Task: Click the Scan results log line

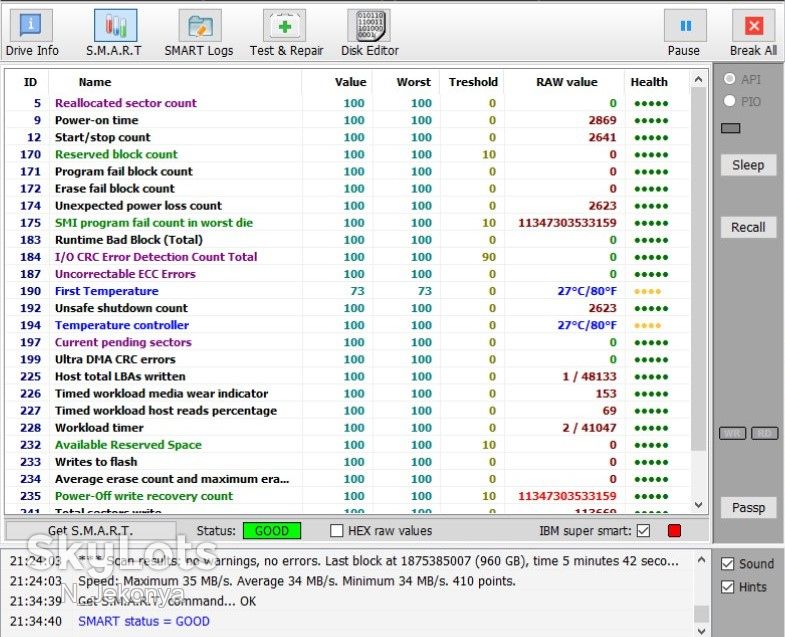Action: [x=378, y=561]
